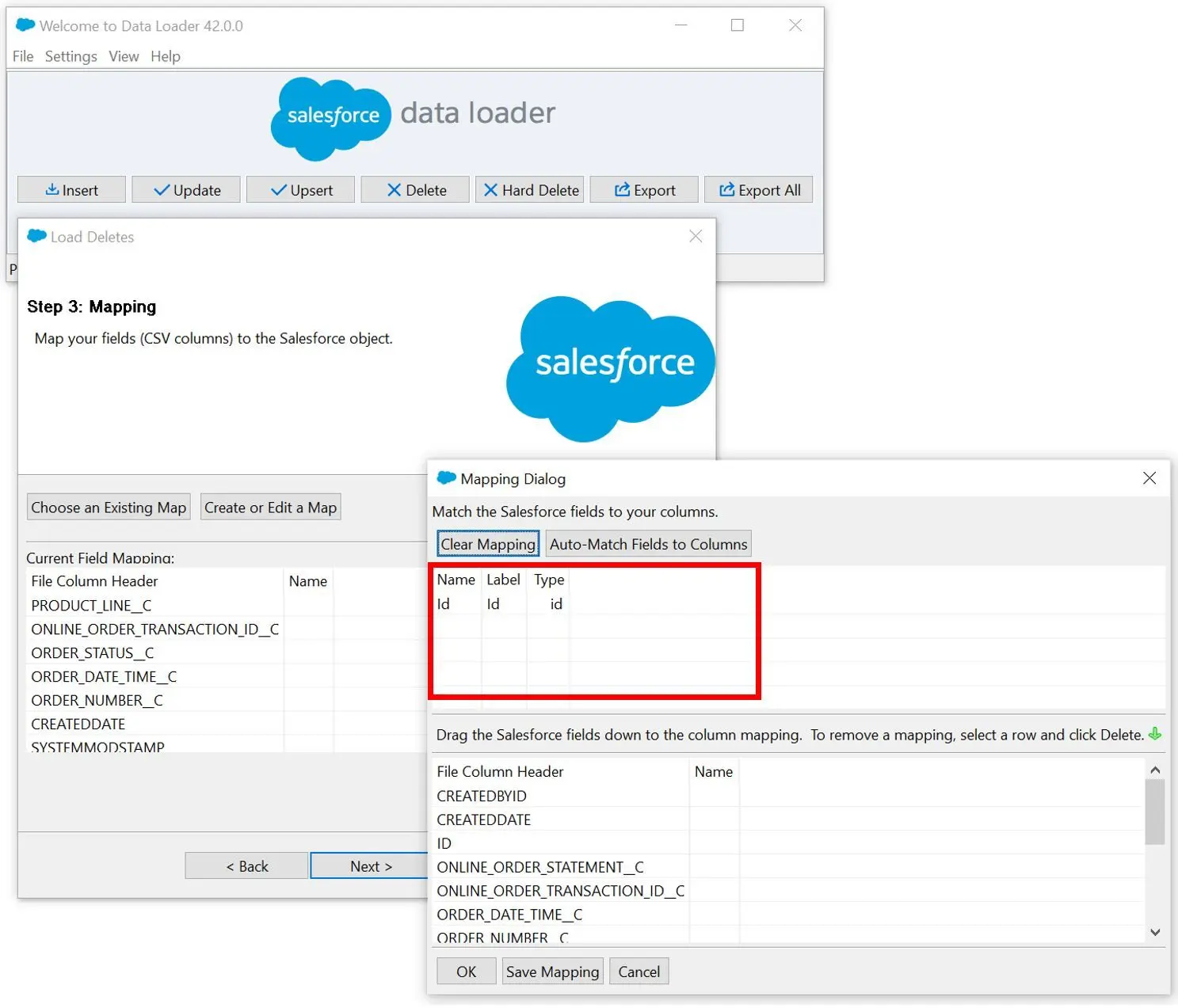
Task: Select PRODUCT_LINE__C row in Current Field Mapping
Action: pos(227,606)
